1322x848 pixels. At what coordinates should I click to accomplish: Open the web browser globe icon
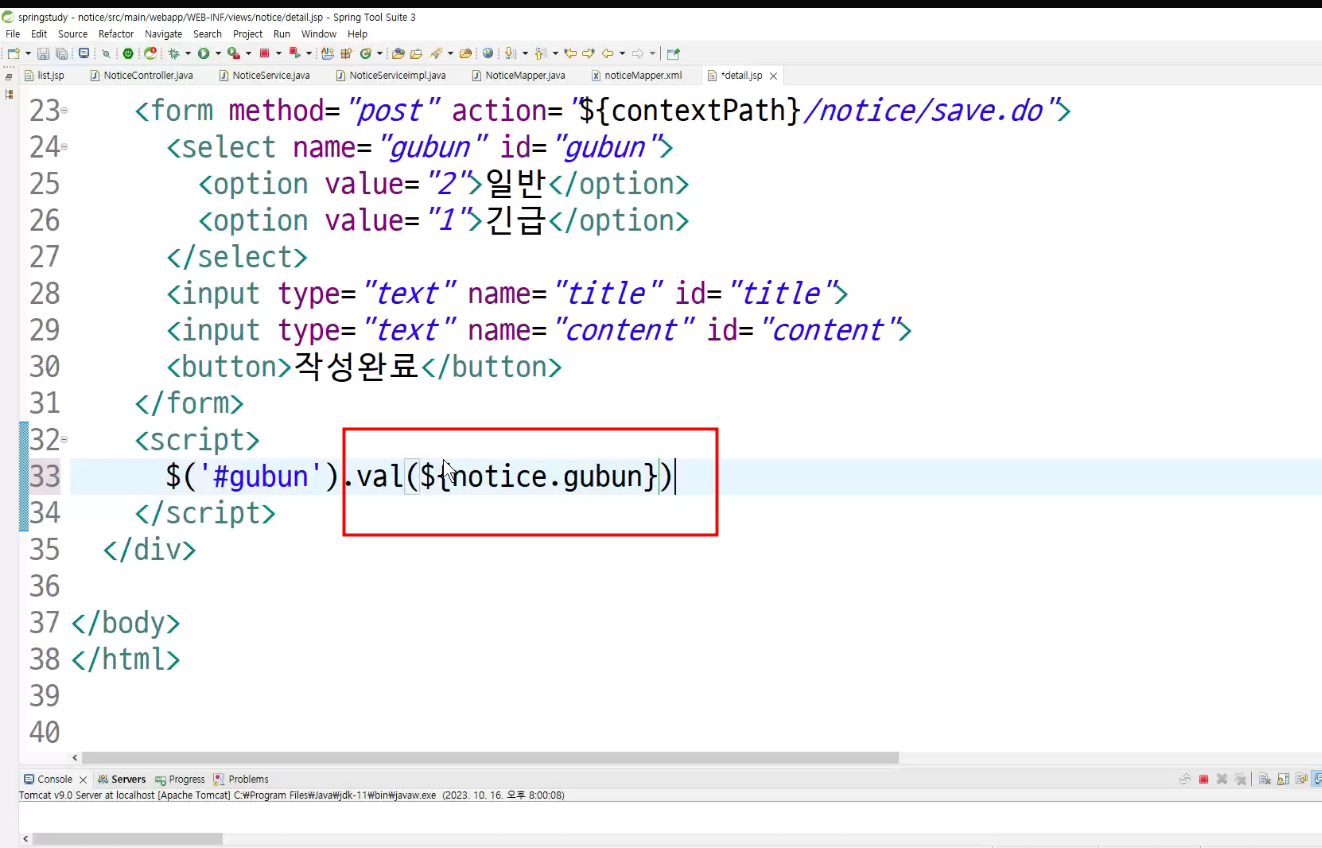[x=488, y=54]
